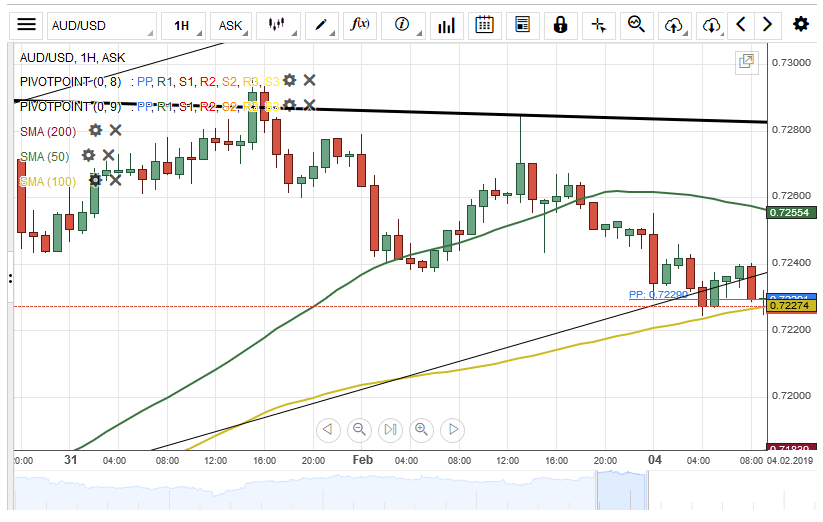Click the jump-to-latest candle button
The width and height of the screenshot is (823, 522).
(x=390, y=430)
